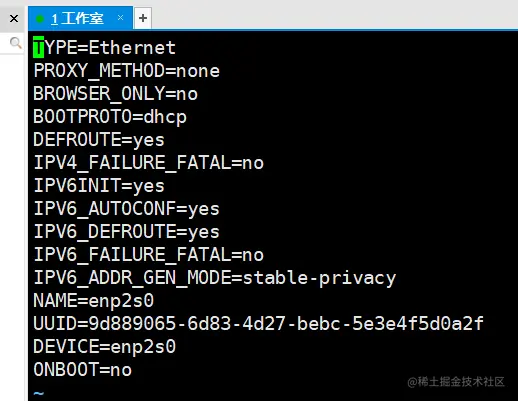518x401 pixels.
Task: Click the UUID value text
Action: (286, 323)
